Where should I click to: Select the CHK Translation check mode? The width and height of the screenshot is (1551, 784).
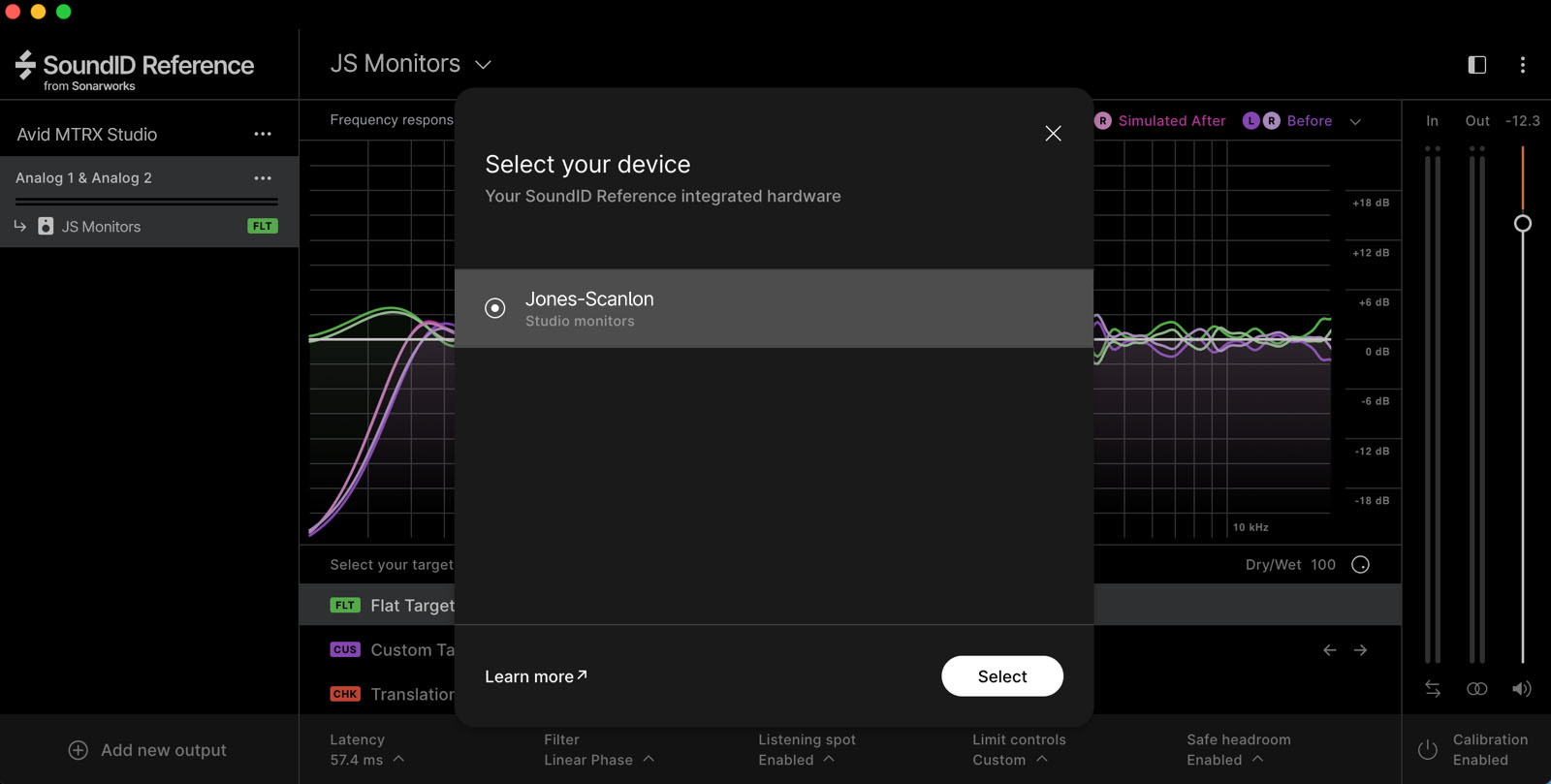pyautogui.click(x=392, y=695)
